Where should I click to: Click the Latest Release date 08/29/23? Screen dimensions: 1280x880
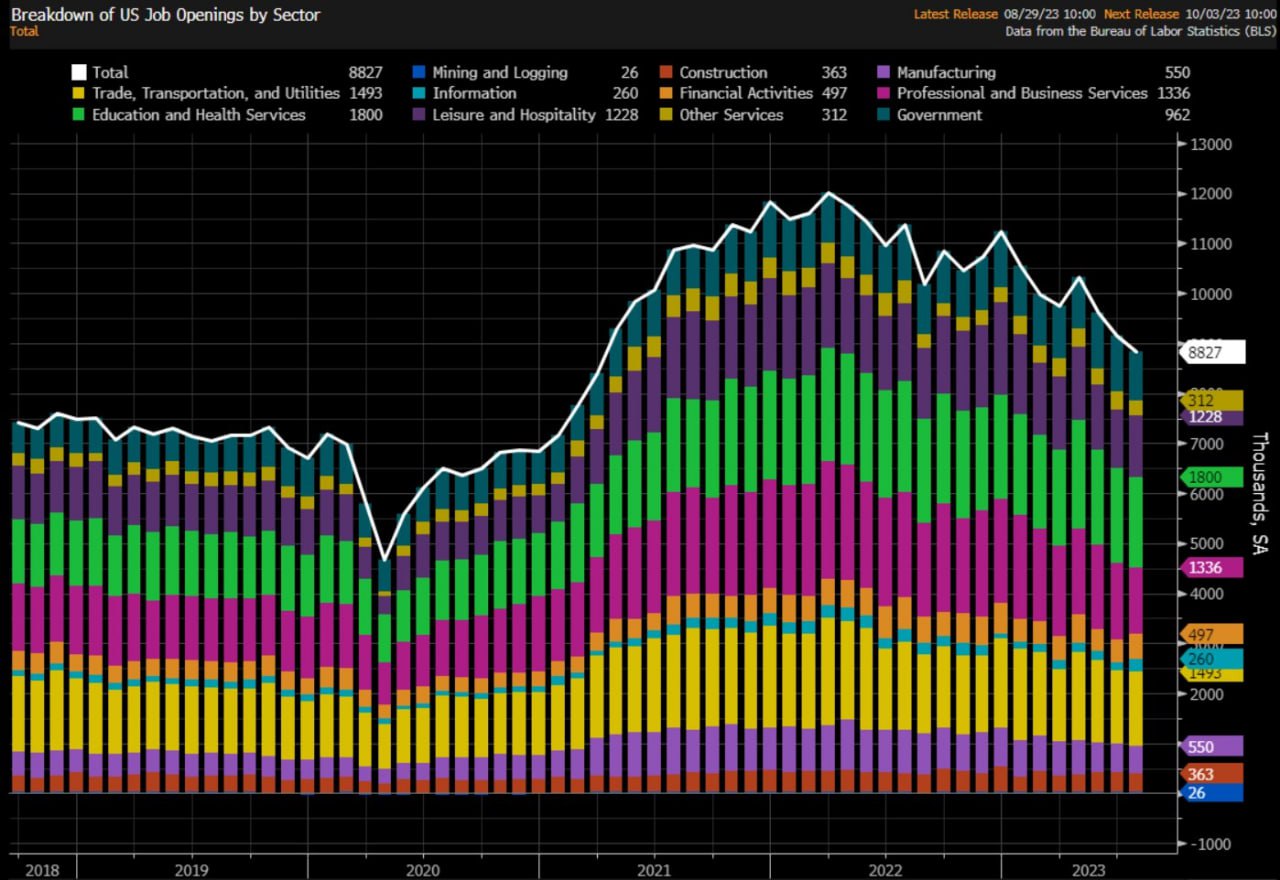tap(1050, 14)
